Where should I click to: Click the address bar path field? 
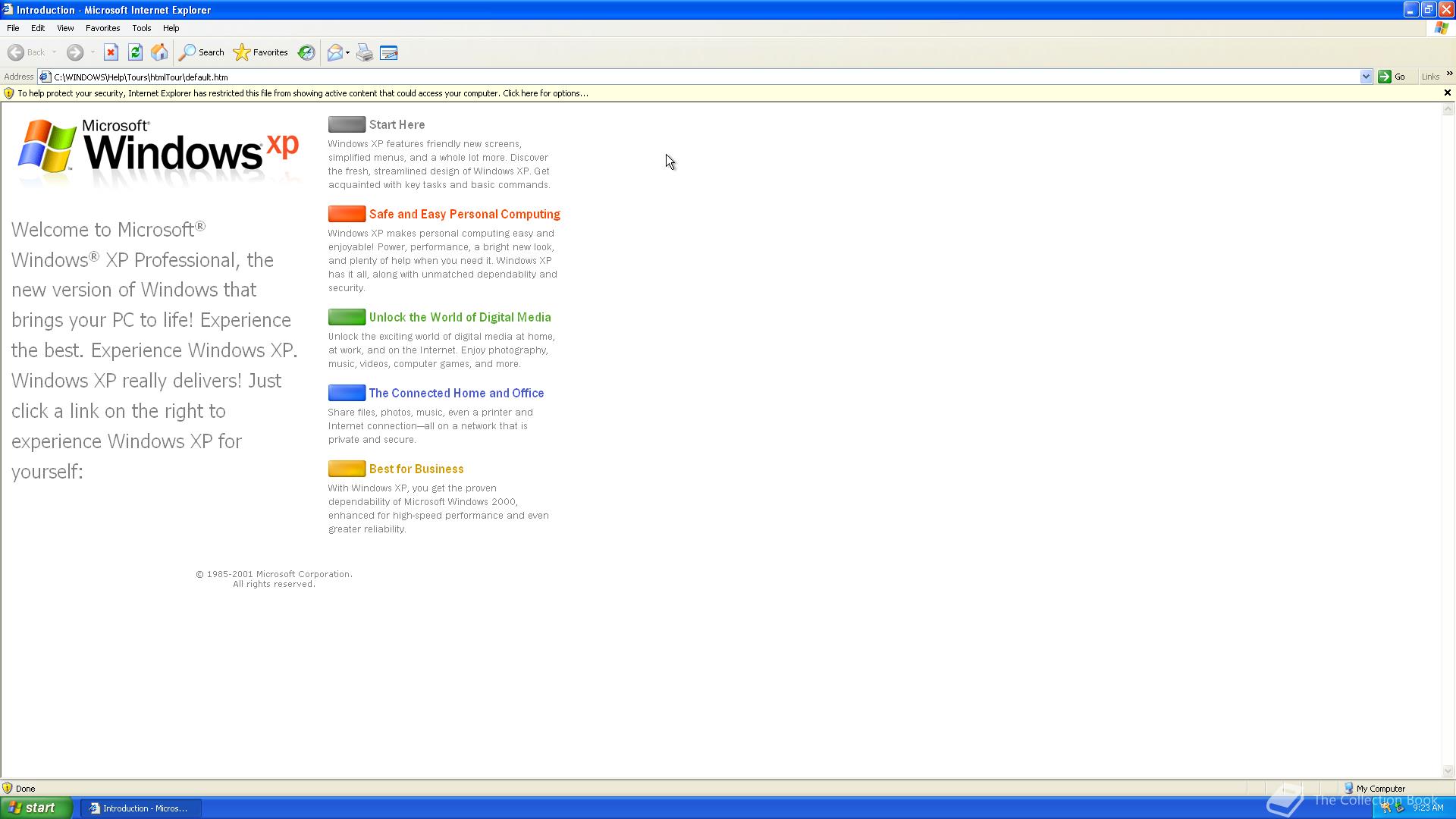[x=682, y=77]
